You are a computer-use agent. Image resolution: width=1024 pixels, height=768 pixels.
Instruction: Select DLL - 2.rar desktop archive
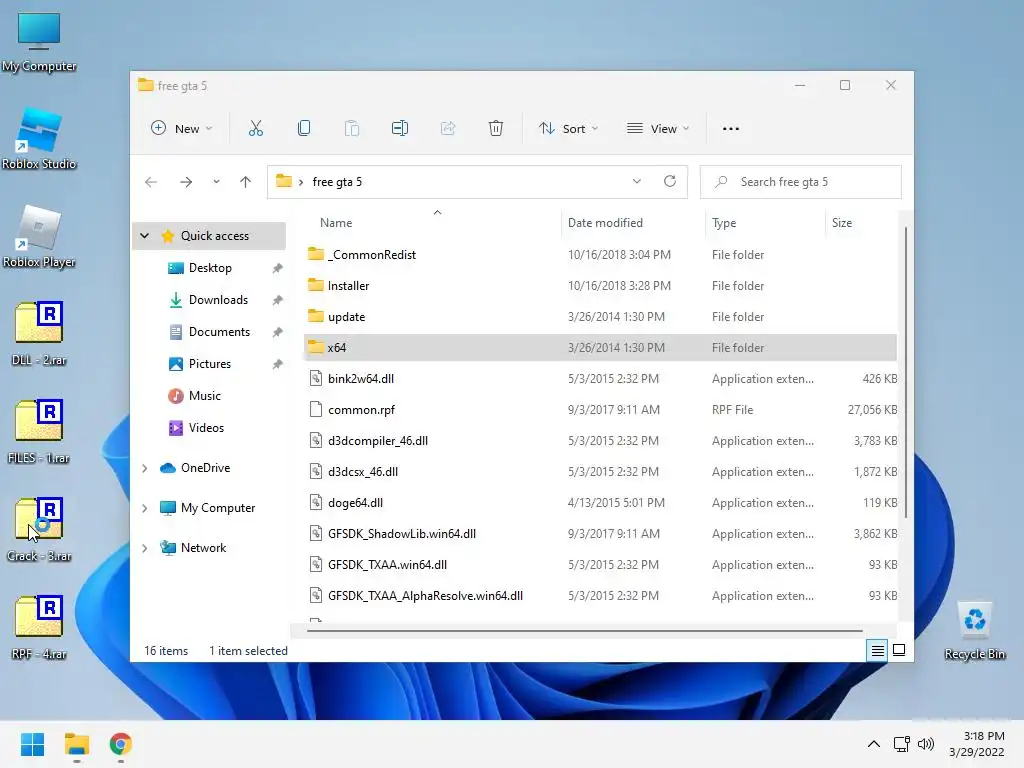tap(39, 334)
